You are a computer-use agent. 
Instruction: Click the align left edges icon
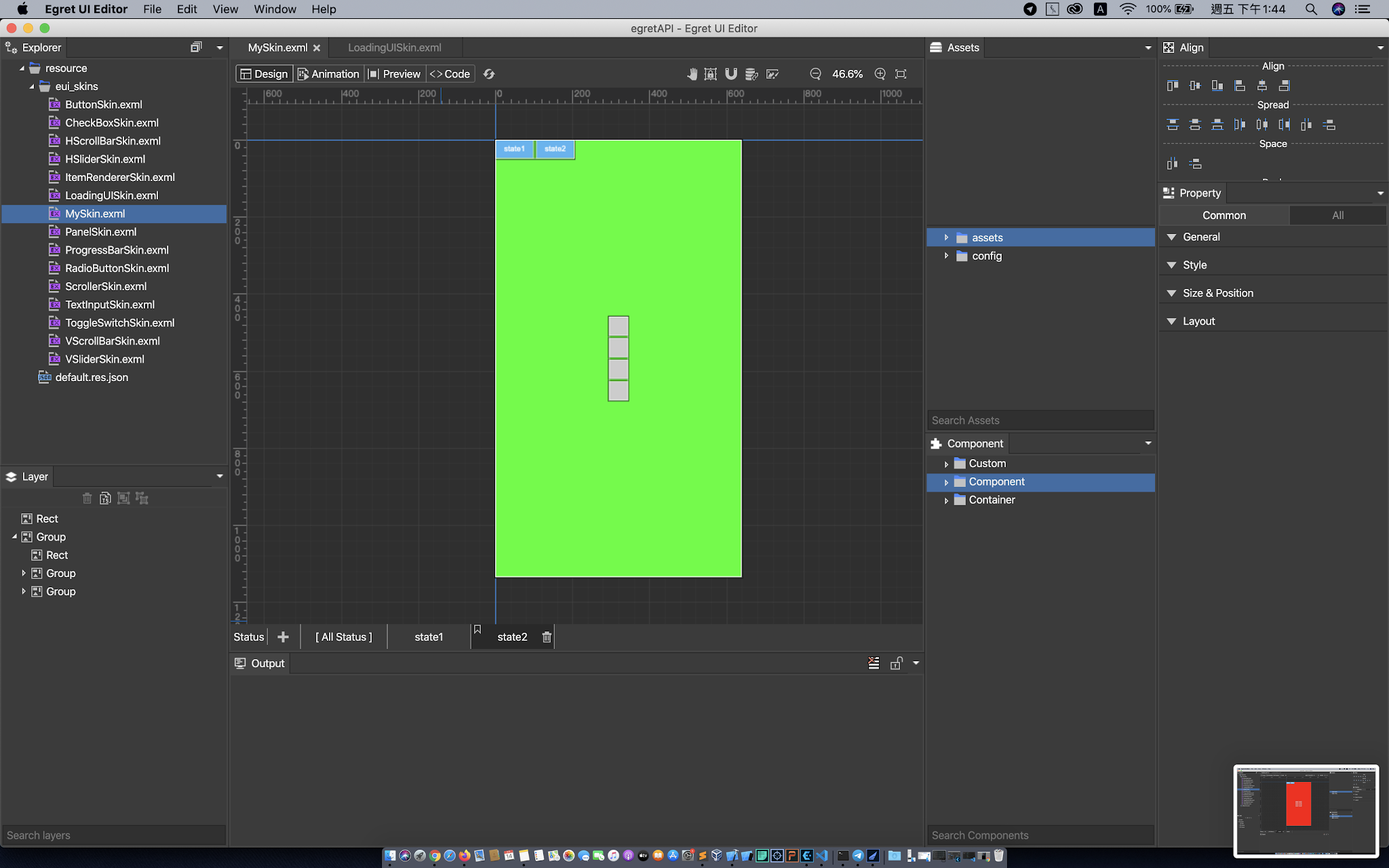1239,85
